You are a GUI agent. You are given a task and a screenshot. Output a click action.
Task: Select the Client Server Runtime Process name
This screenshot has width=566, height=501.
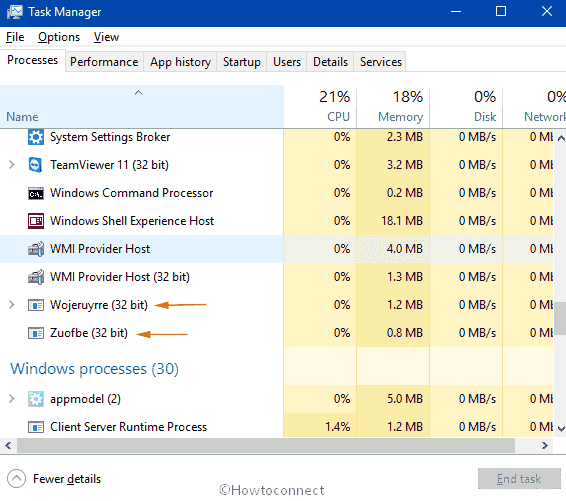coord(128,427)
